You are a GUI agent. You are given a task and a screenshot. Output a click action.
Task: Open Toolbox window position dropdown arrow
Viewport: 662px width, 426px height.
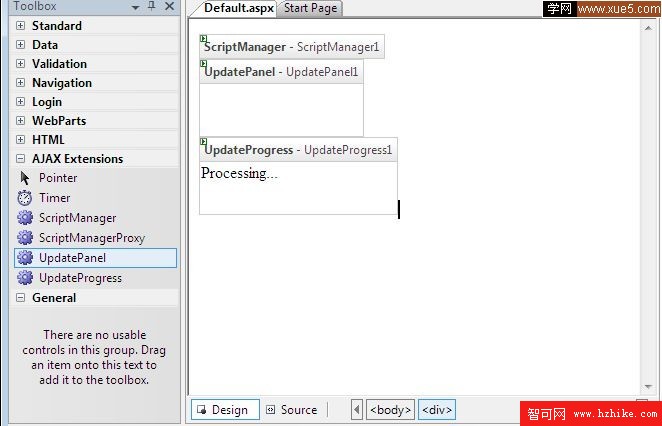(x=135, y=8)
